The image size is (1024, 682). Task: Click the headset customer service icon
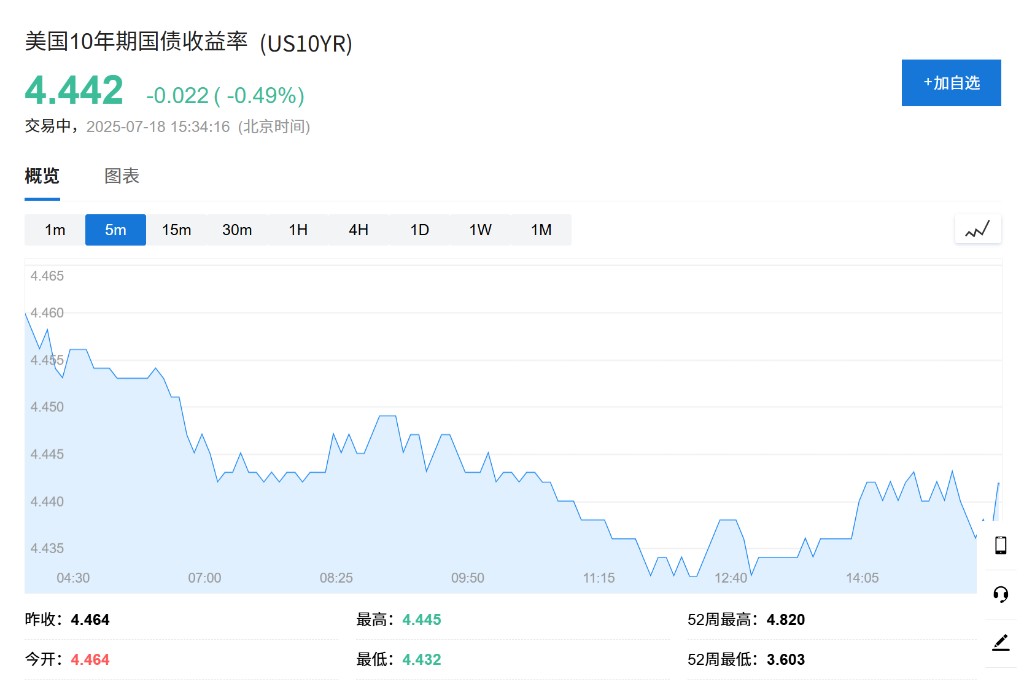[1000, 594]
